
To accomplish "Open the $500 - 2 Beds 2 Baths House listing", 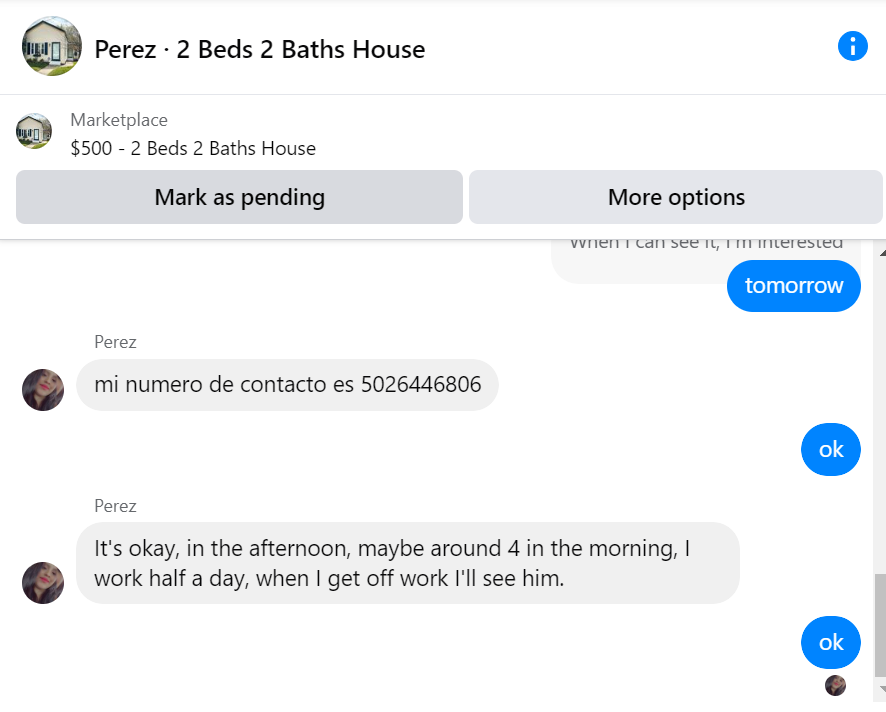I will (x=193, y=149).
